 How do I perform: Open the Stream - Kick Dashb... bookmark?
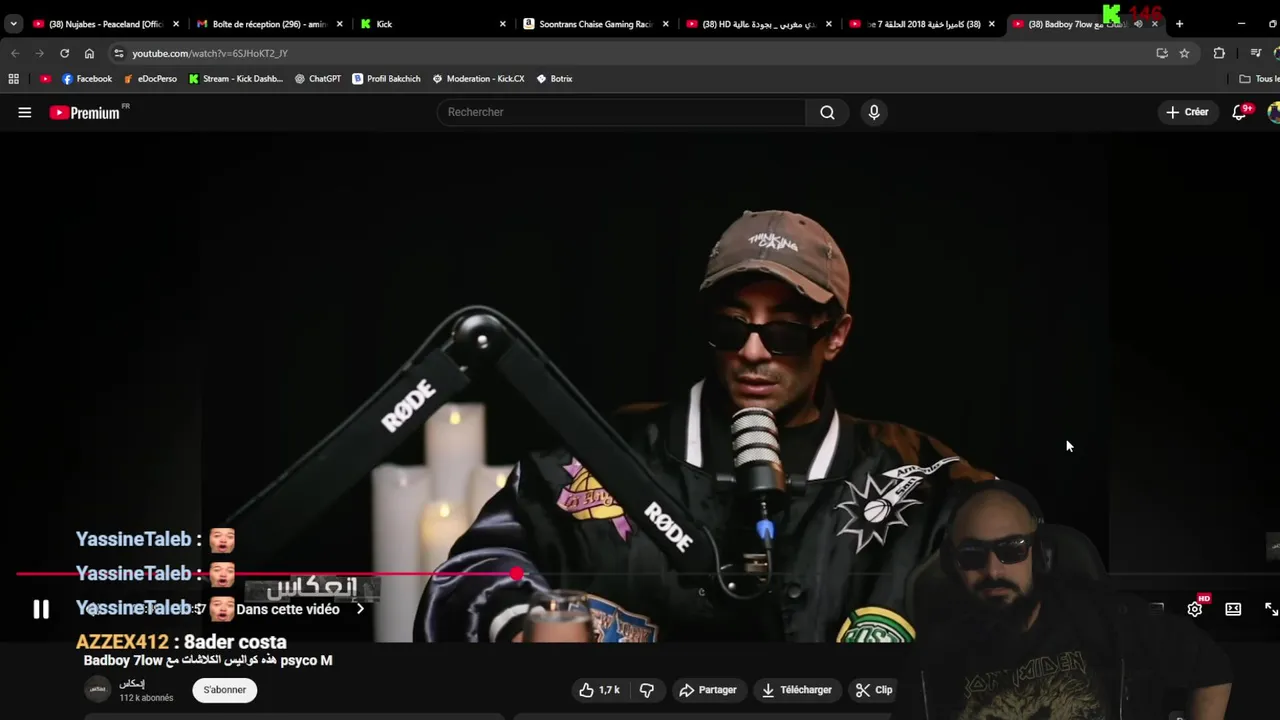click(x=236, y=79)
